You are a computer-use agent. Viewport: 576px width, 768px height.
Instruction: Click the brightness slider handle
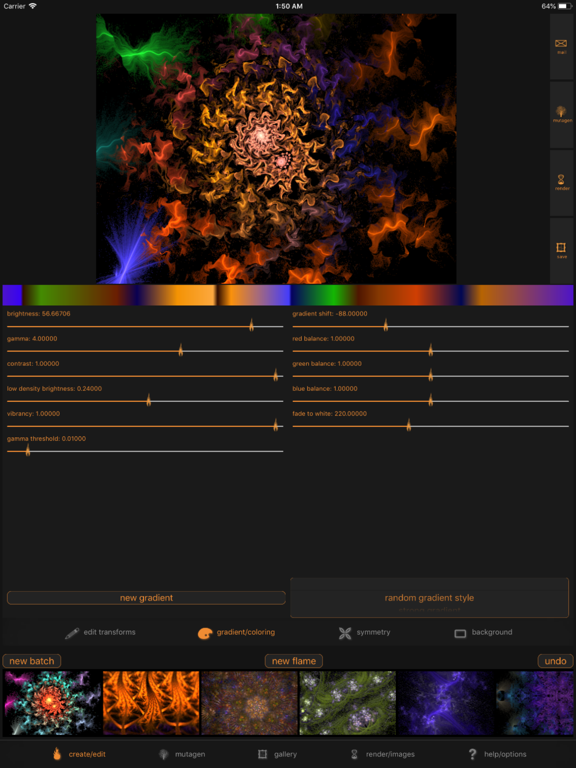(251, 325)
